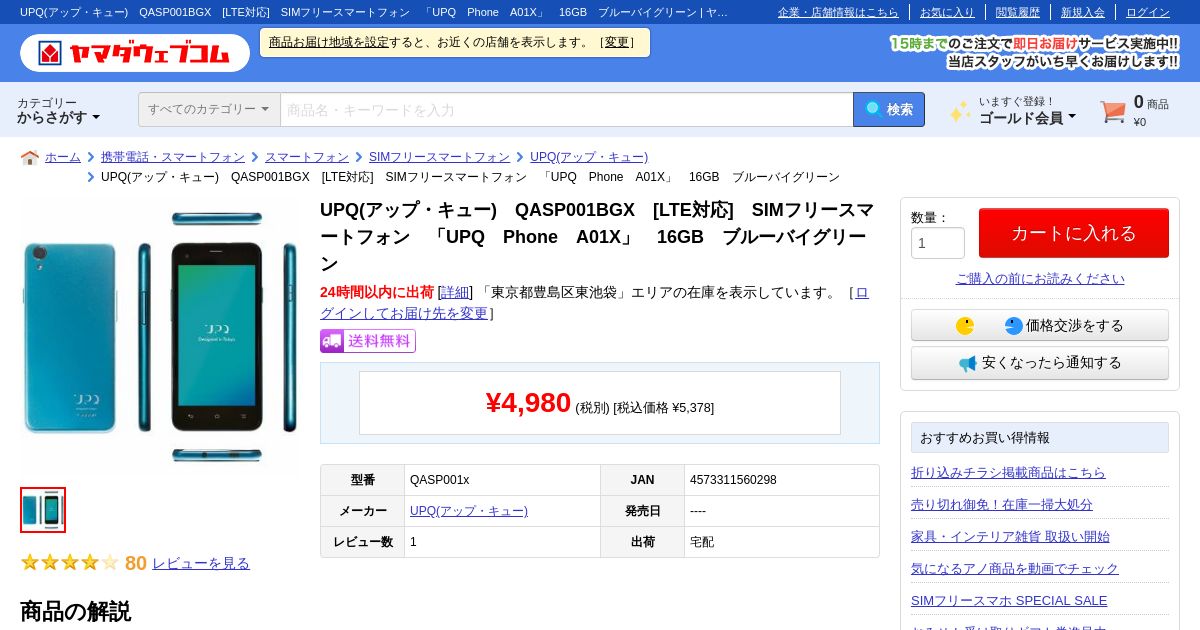Open 売り切れ御免！在庫一掃大処分 link
This screenshot has width=1200, height=630.
(1002, 504)
